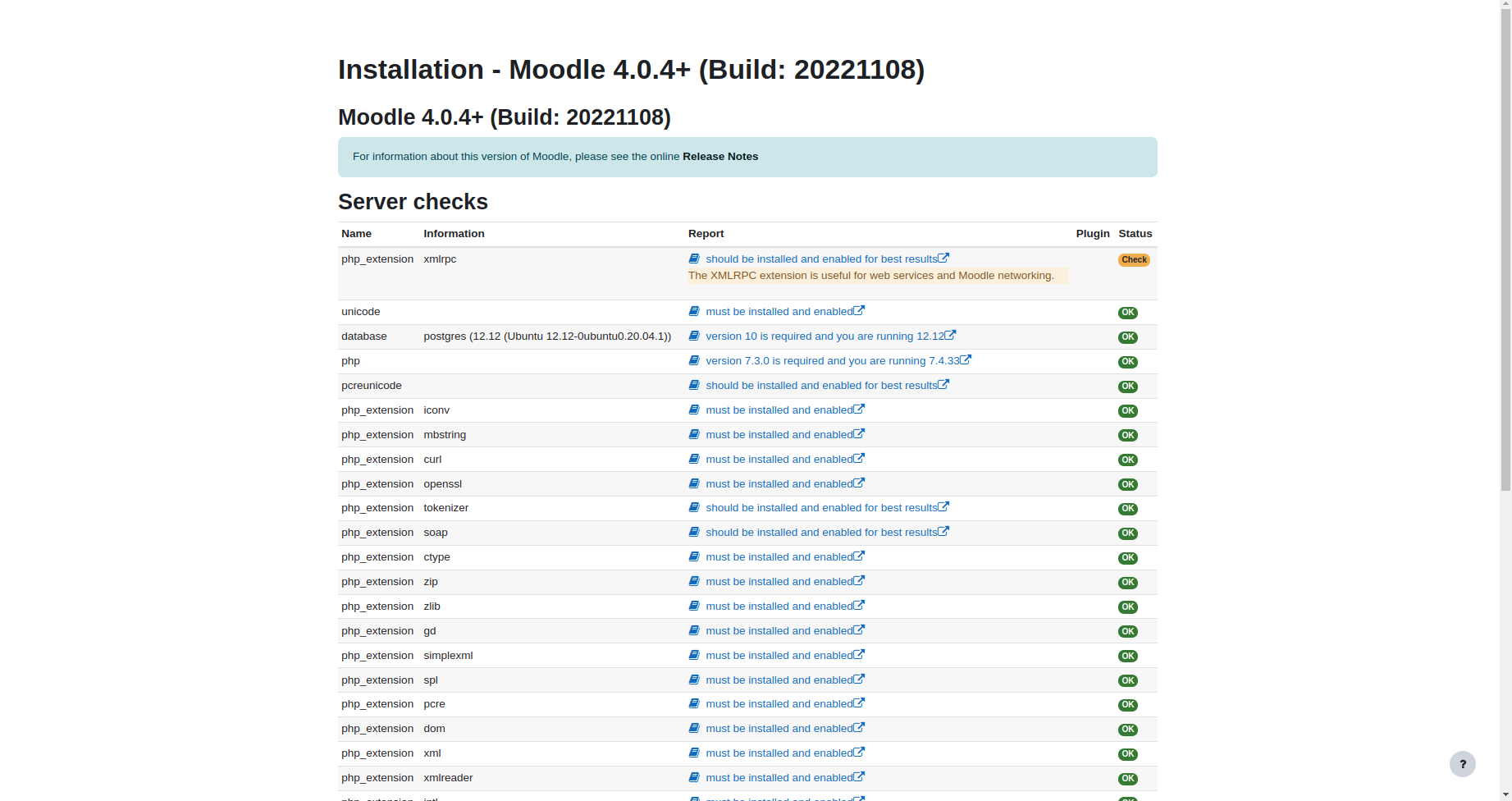This screenshot has width=1512, height=801.
Task: Click the 'Name' column header
Action: pos(356,234)
